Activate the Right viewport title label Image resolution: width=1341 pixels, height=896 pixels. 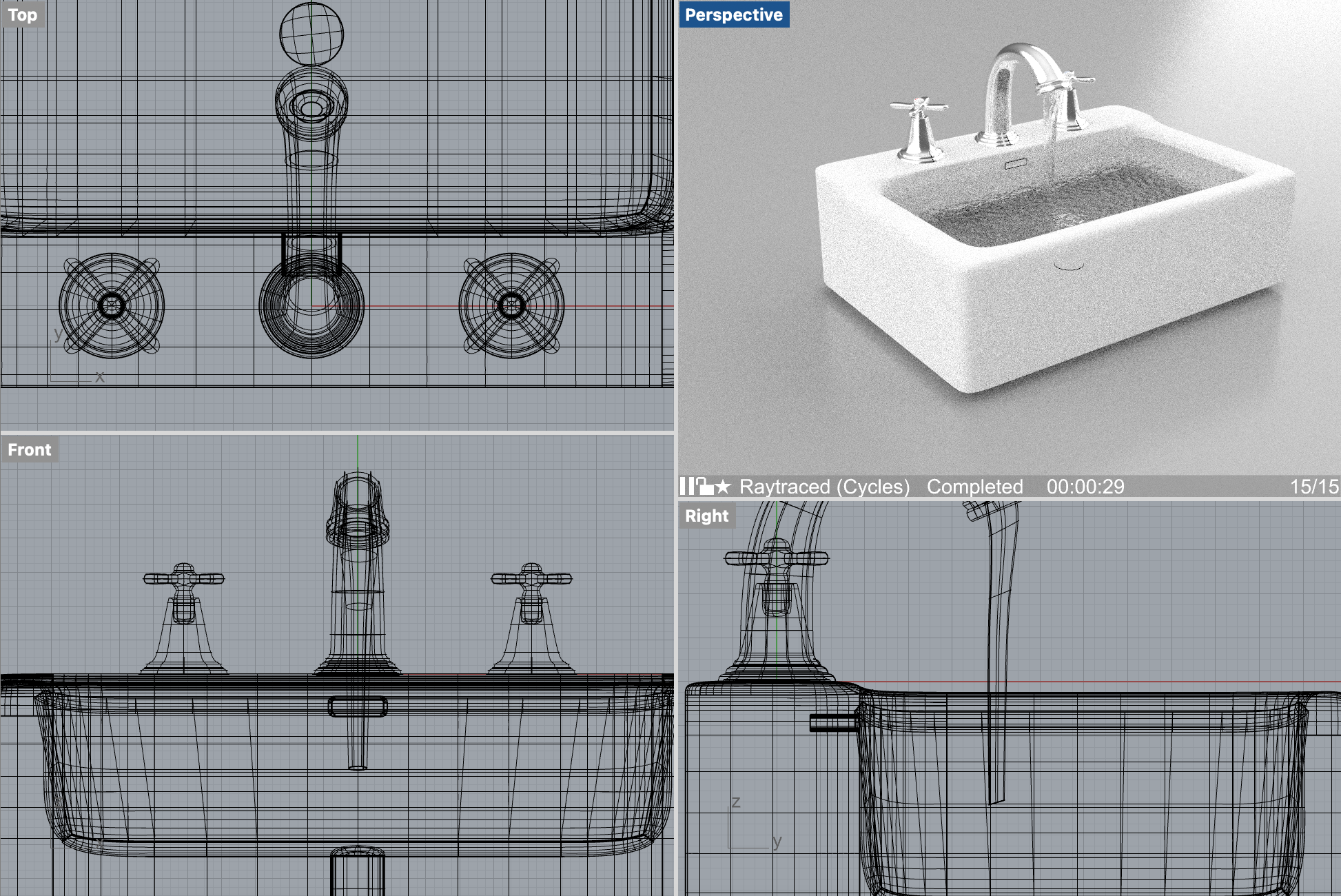pyautogui.click(x=706, y=516)
